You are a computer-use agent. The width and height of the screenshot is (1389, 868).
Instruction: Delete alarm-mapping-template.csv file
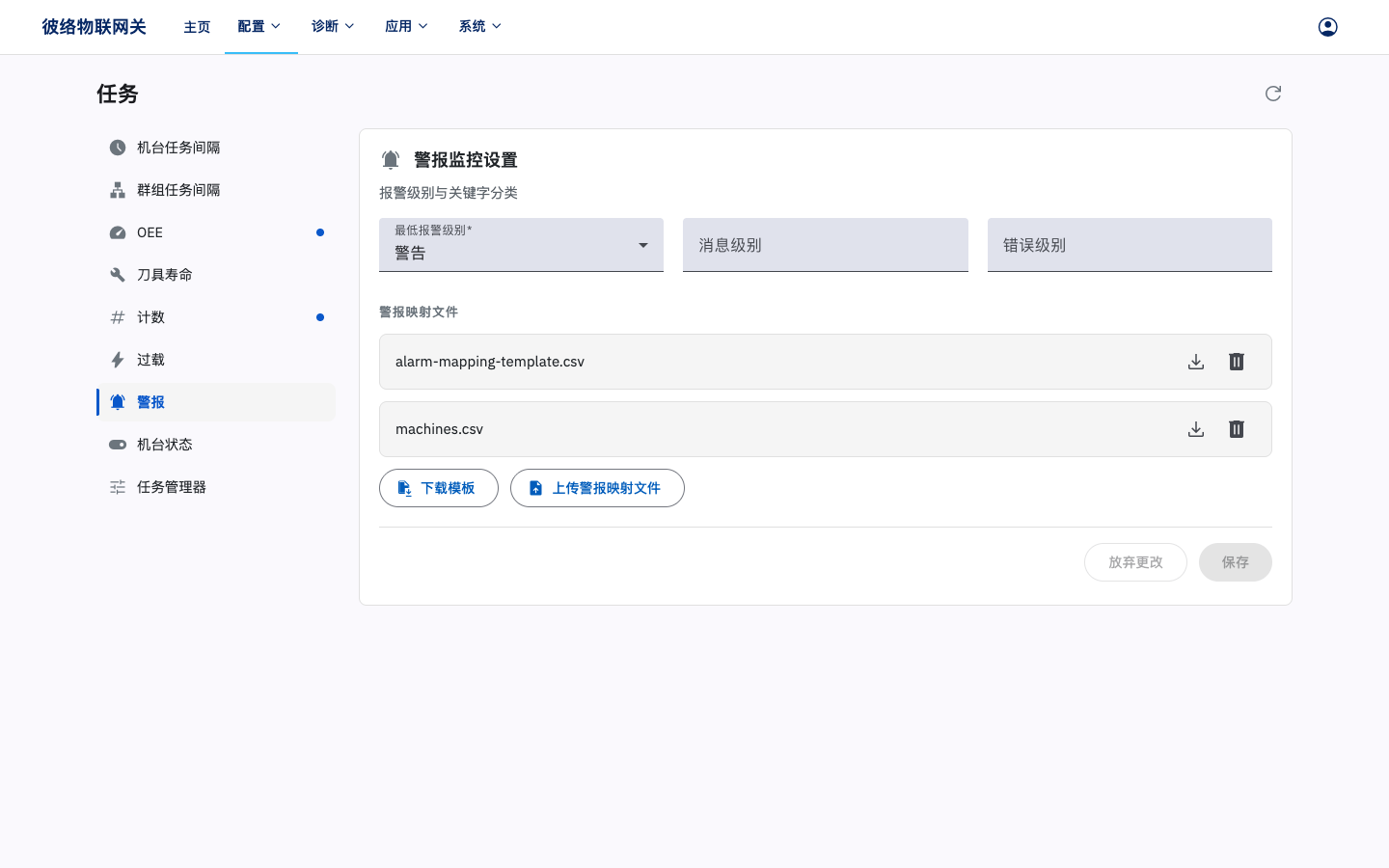coord(1237,362)
